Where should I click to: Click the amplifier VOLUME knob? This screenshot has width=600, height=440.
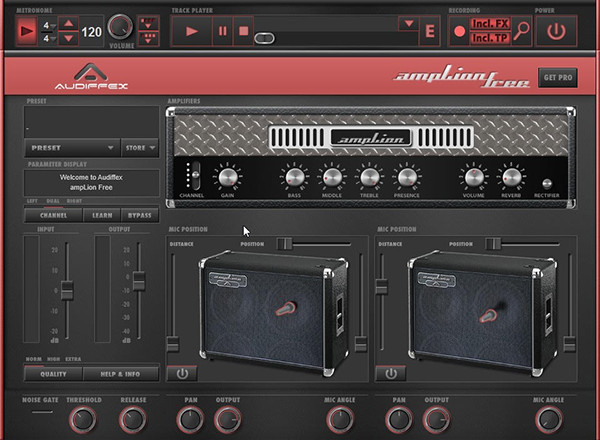click(x=474, y=177)
